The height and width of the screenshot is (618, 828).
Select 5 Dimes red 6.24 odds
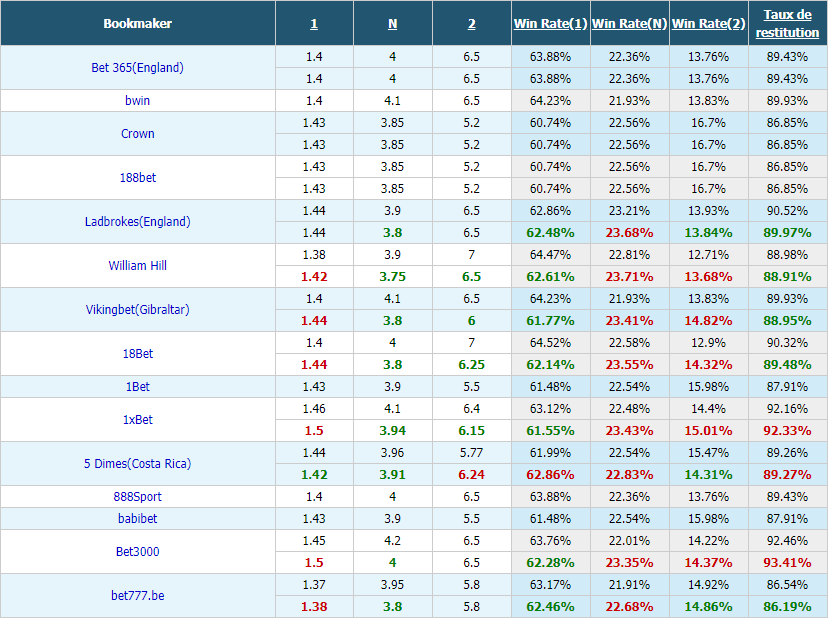coord(472,475)
